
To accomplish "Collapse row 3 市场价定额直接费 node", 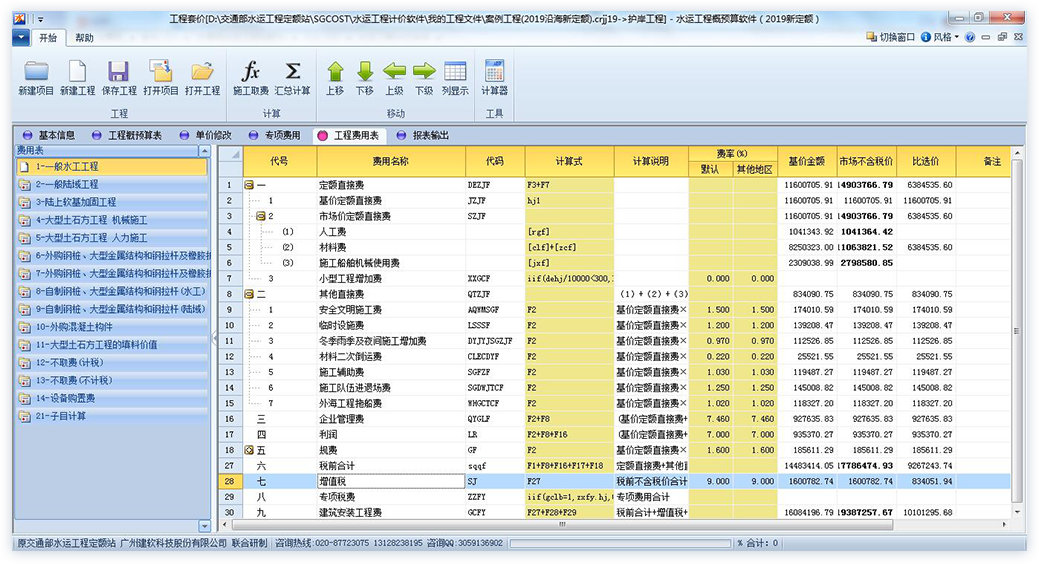I will (x=261, y=216).
